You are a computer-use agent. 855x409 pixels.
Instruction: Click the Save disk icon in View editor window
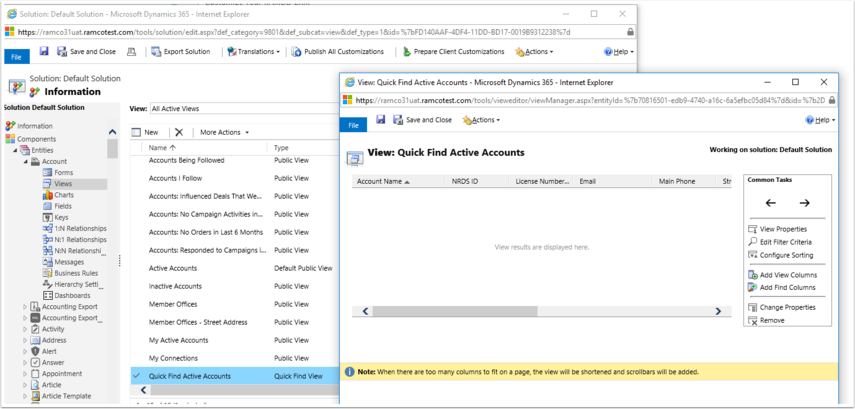[381, 119]
